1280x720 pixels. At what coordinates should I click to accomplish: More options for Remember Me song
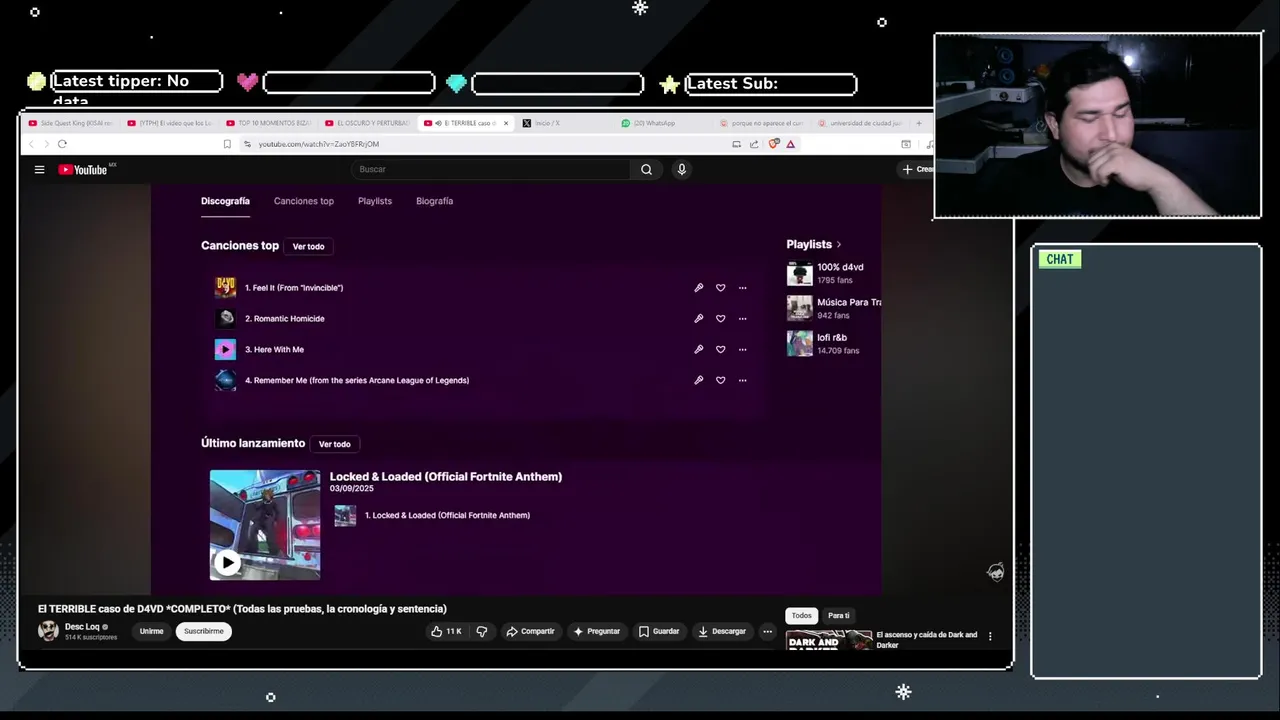[742, 380]
